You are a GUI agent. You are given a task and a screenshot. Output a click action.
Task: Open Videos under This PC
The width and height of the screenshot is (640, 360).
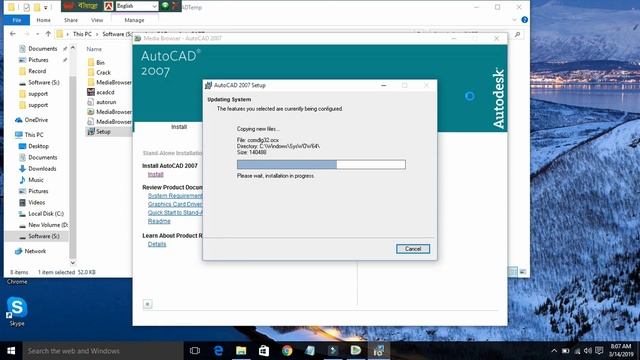[x=36, y=202]
